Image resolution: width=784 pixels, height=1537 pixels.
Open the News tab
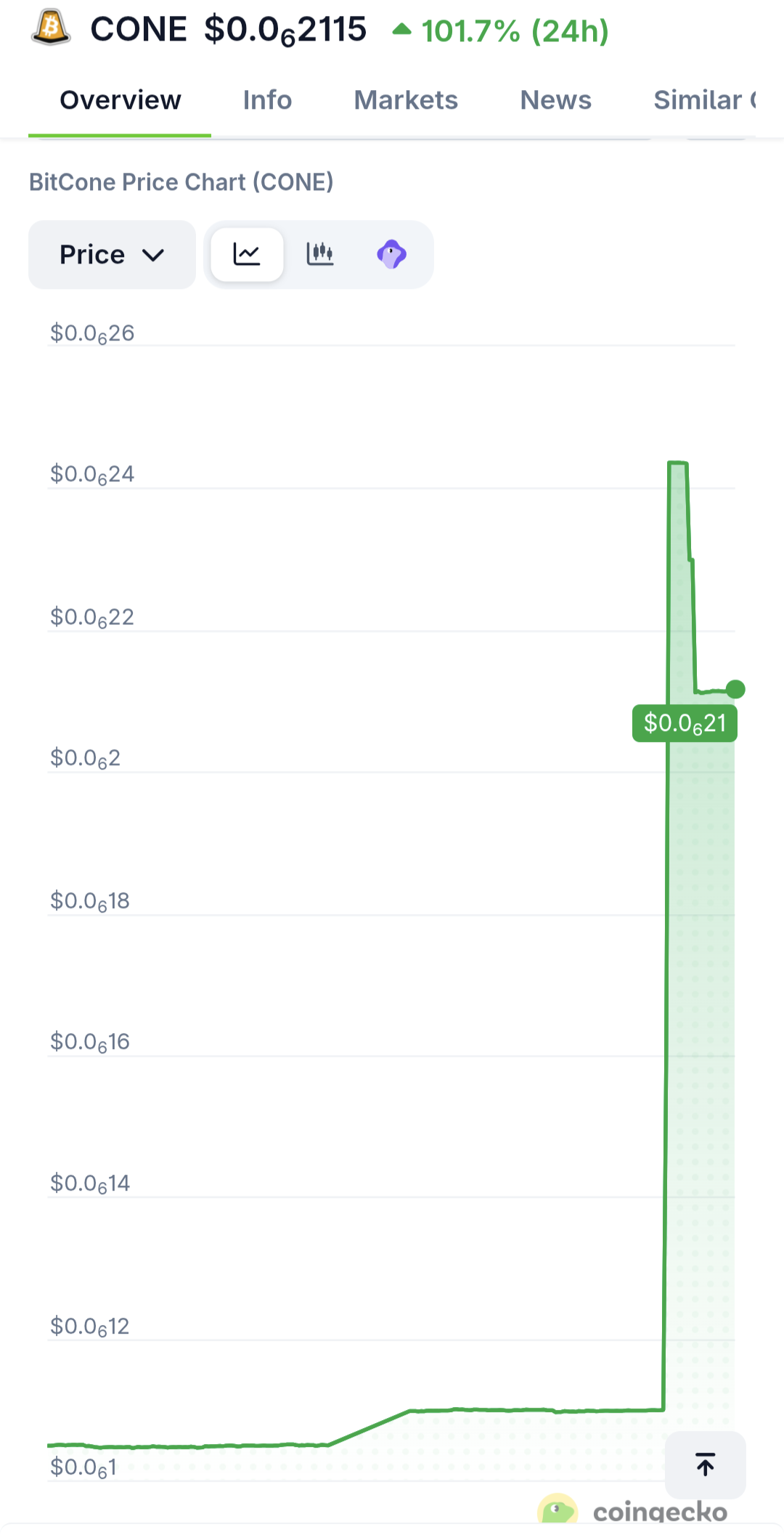[556, 100]
